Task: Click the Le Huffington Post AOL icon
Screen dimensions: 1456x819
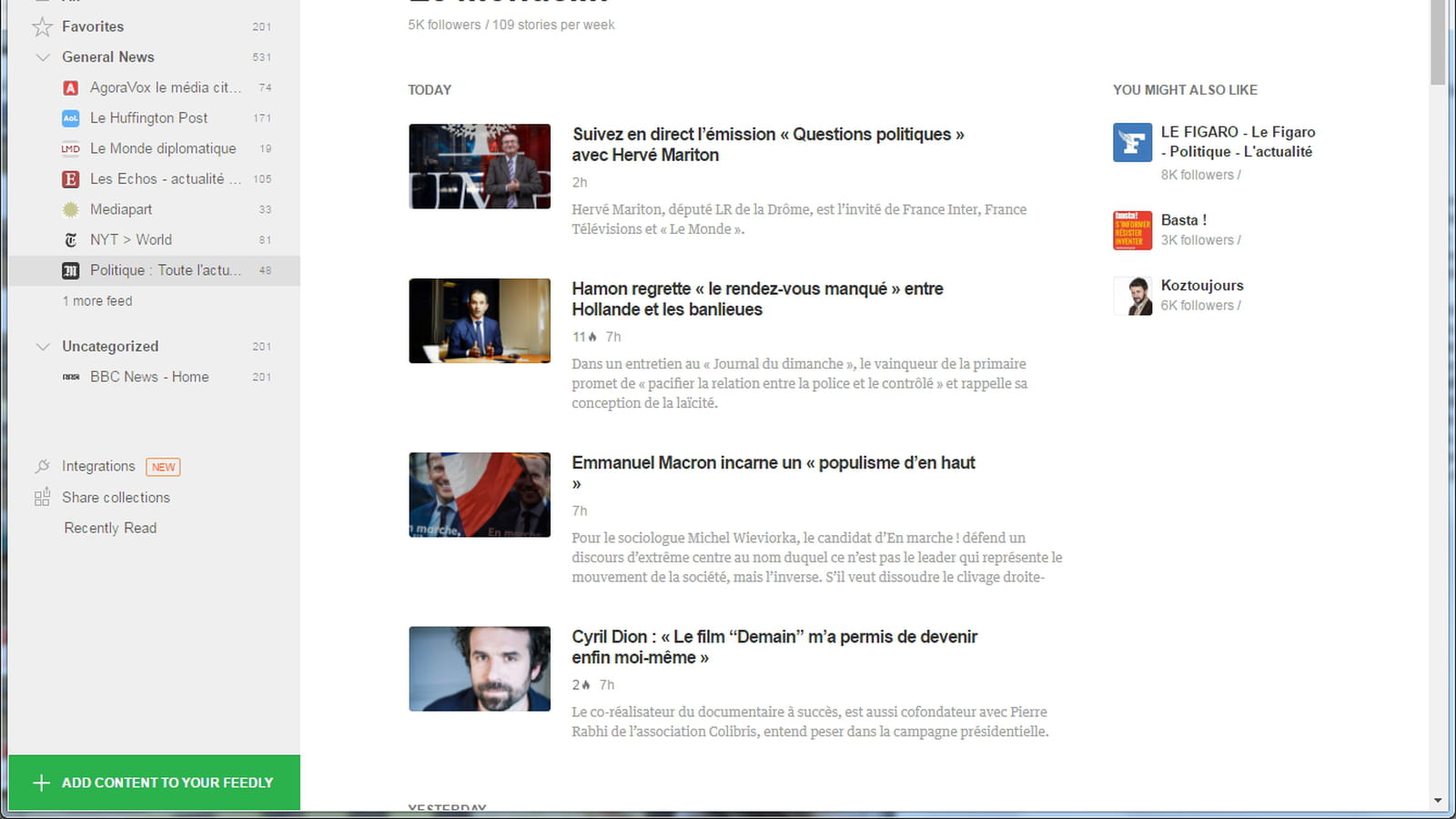Action: tap(70, 118)
